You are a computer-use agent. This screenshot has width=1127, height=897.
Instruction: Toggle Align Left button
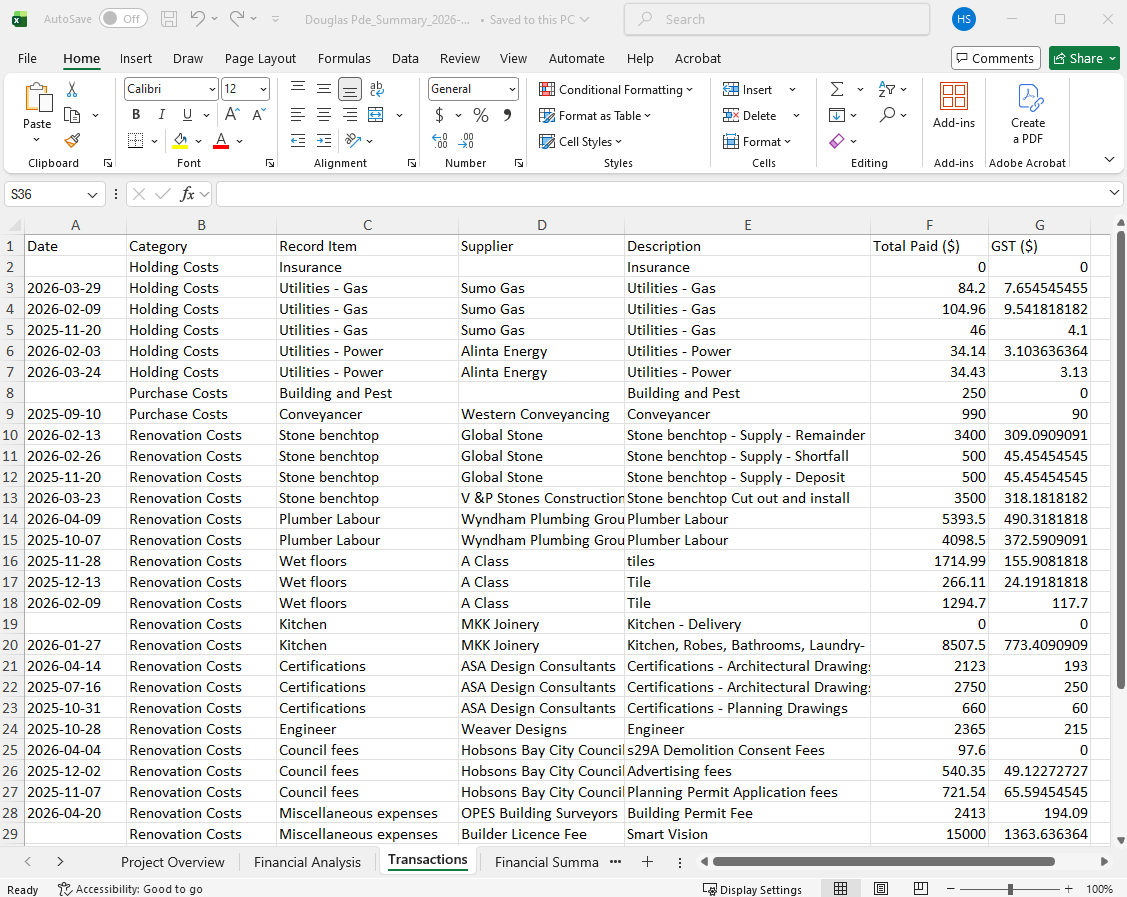[298, 115]
